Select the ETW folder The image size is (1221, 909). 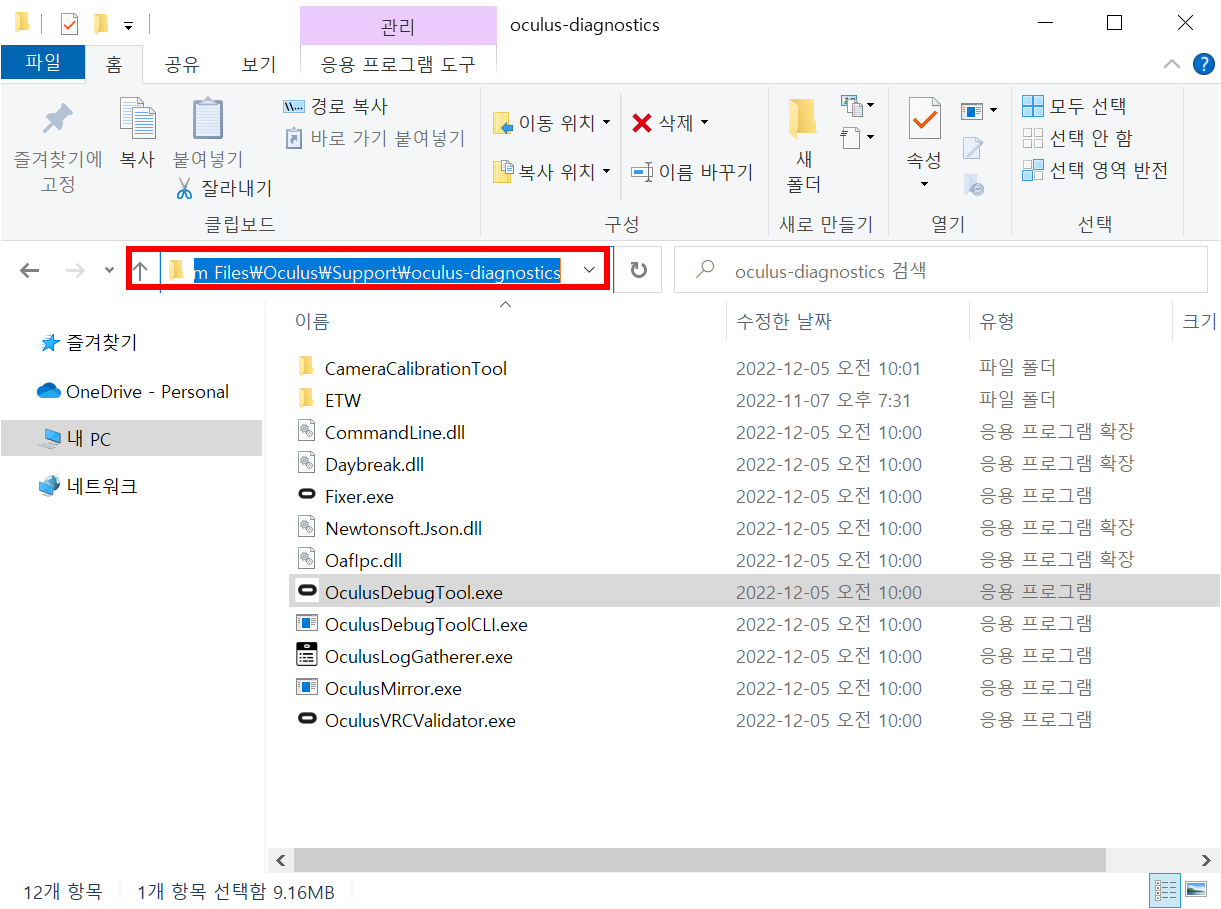point(343,400)
